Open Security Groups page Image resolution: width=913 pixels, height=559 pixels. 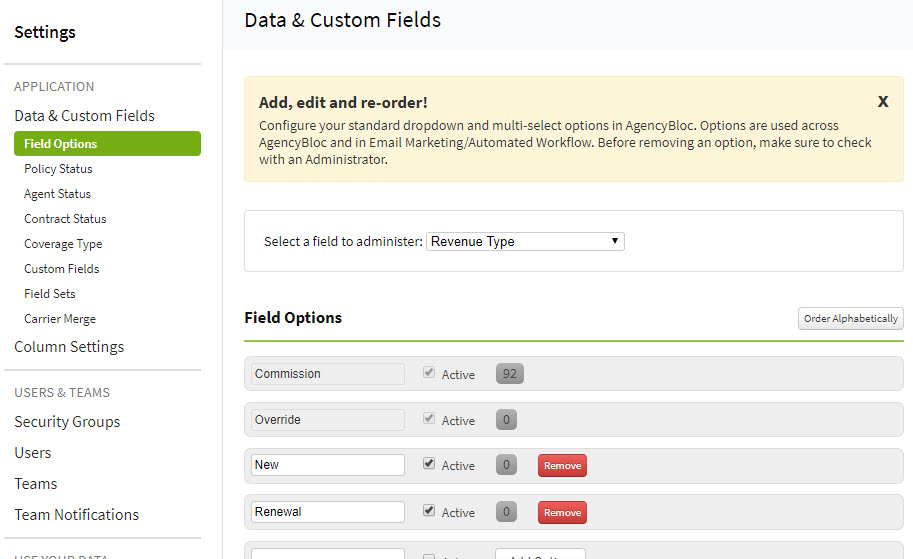pyautogui.click(x=67, y=422)
